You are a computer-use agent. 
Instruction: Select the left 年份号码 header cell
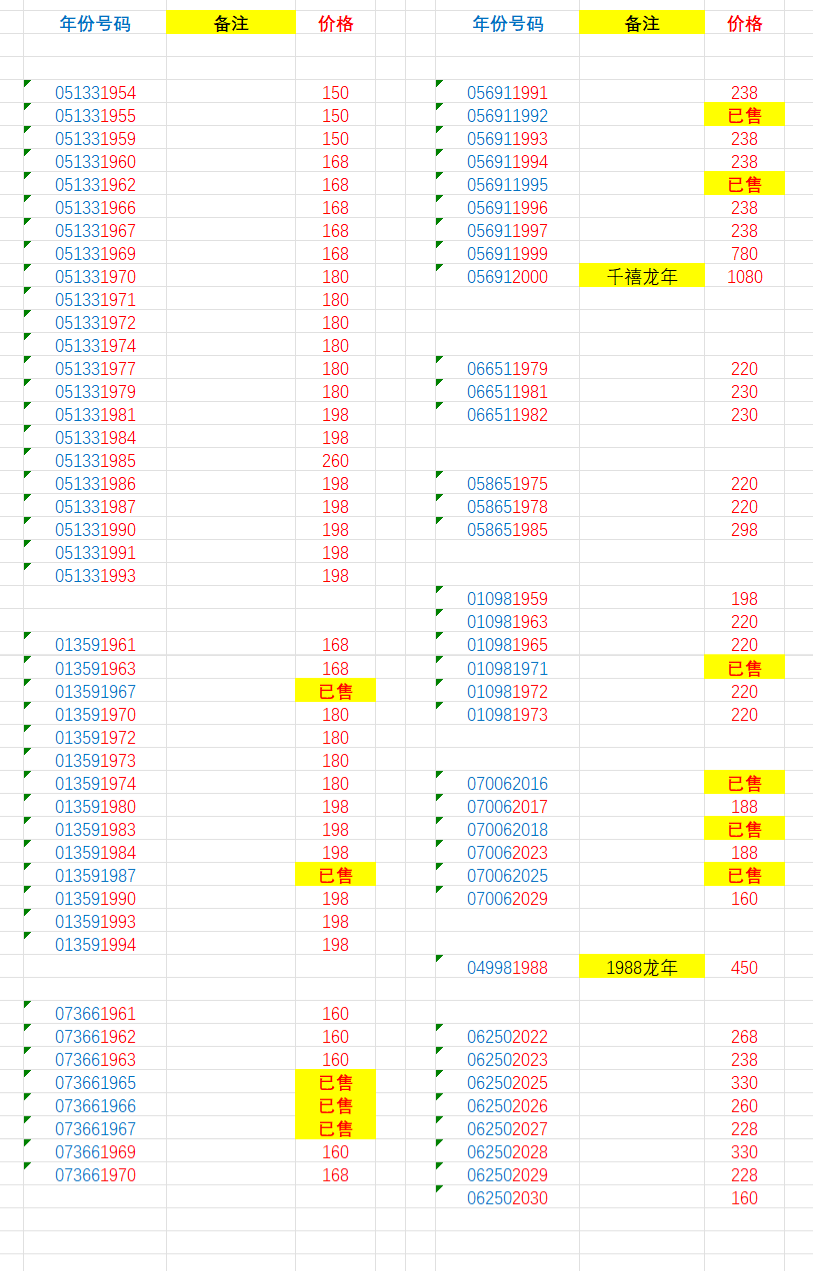(x=95, y=24)
